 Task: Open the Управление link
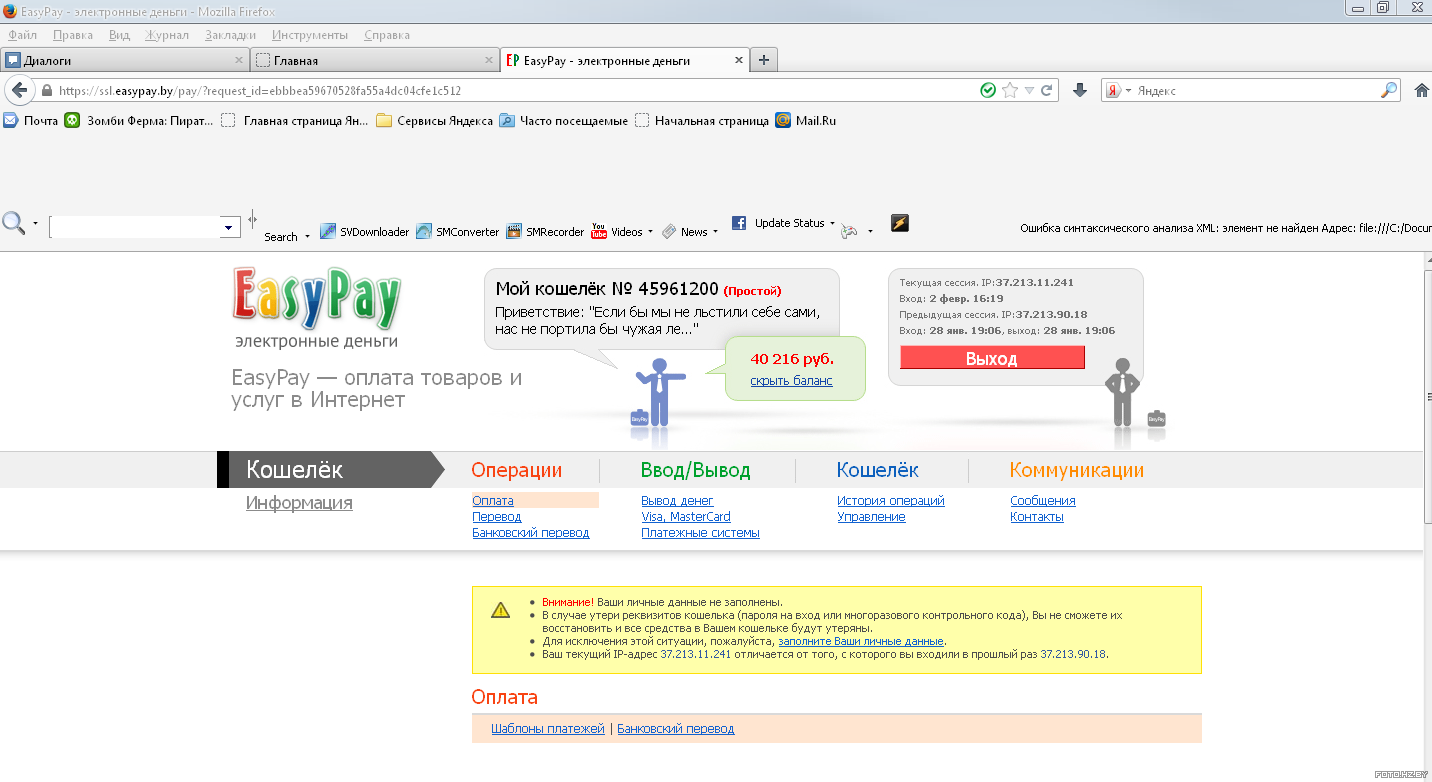coord(871,517)
